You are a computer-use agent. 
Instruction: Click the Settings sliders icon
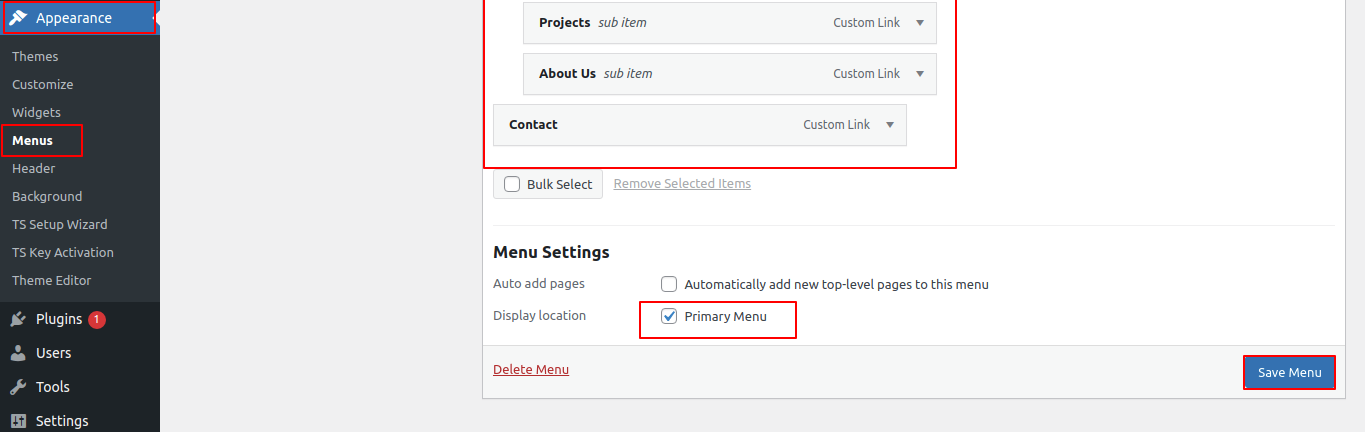(x=18, y=421)
